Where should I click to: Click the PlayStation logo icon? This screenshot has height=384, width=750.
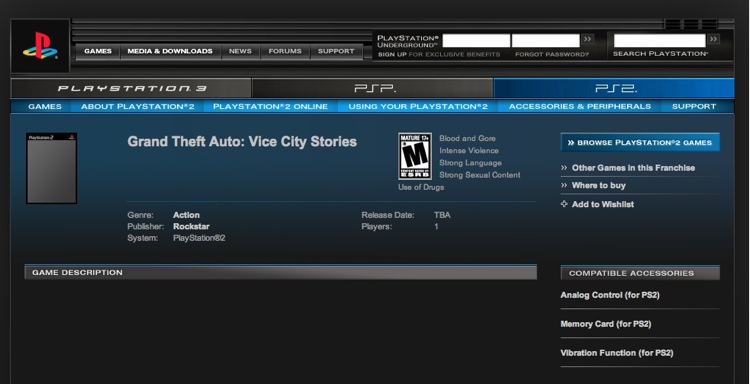[40, 46]
